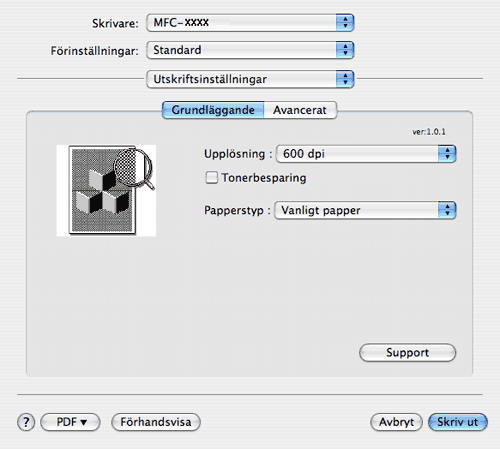Image resolution: width=500 pixels, height=449 pixels.
Task: Open the Förinställningar Standard dropdown
Action: pyautogui.click(x=250, y=50)
